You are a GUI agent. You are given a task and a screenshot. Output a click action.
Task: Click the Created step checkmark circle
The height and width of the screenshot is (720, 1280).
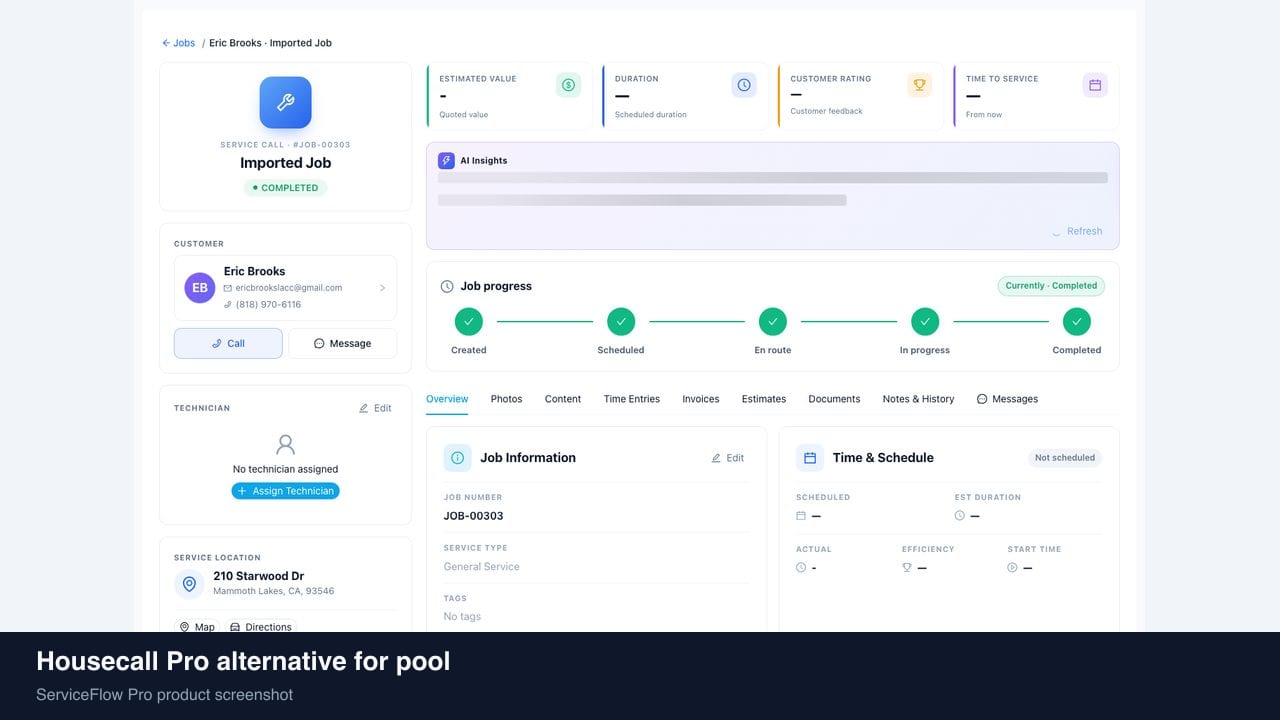pos(468,321)
